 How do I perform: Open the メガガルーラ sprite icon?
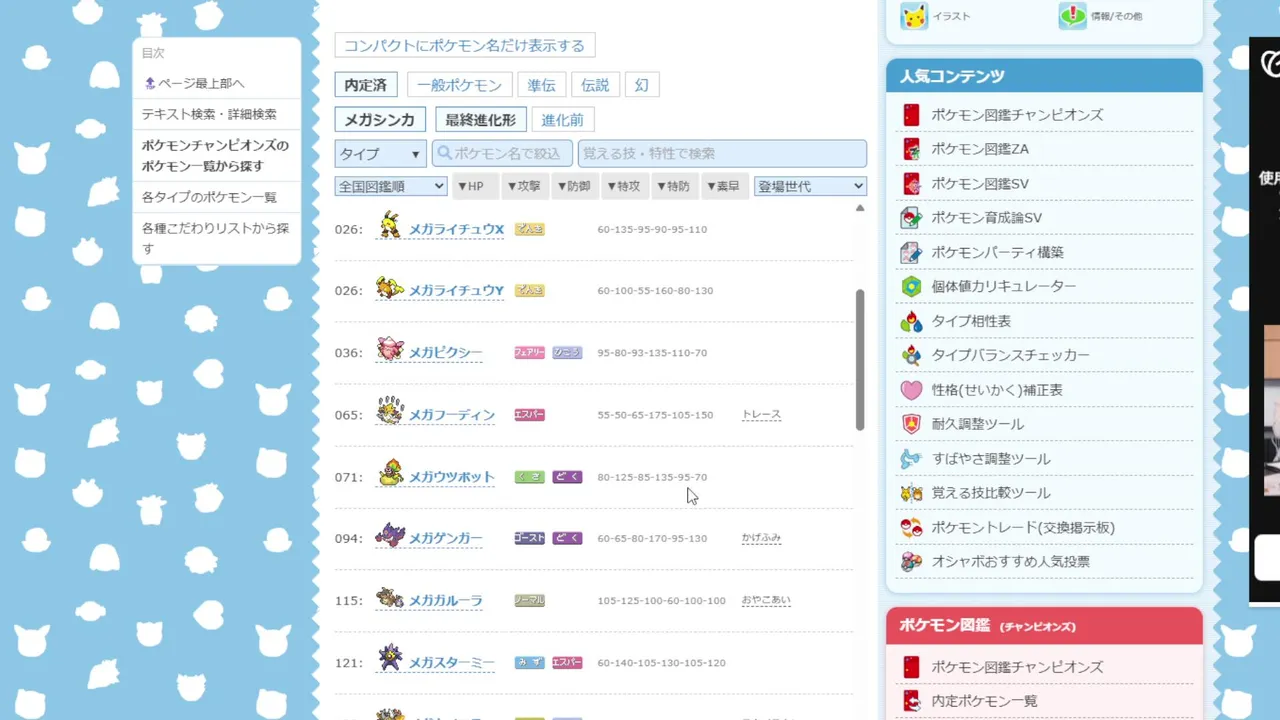[389, 599]
